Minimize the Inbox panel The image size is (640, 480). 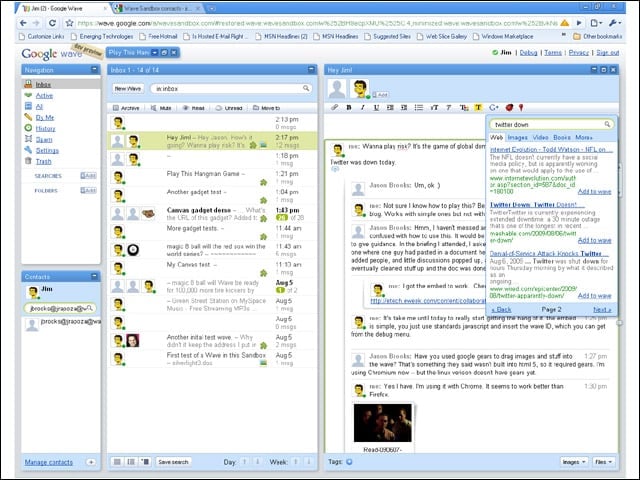coord(311,69)
